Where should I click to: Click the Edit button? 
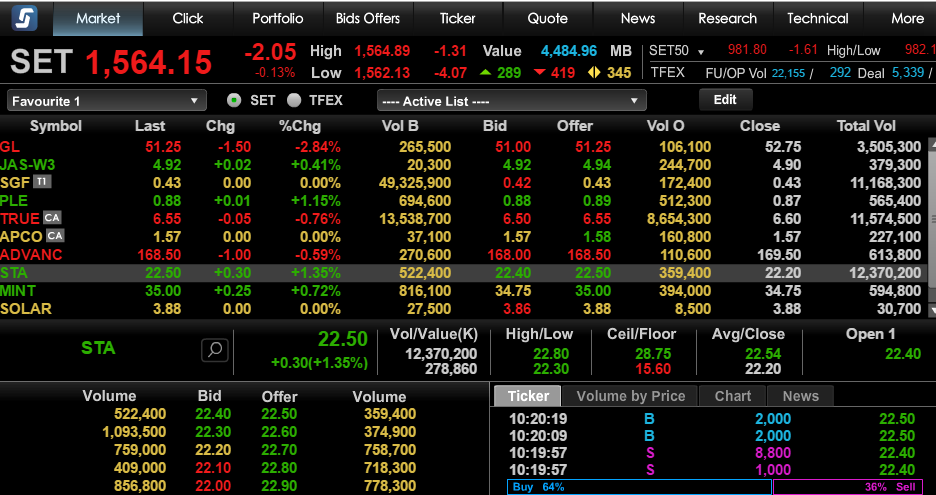pos(725,100)
